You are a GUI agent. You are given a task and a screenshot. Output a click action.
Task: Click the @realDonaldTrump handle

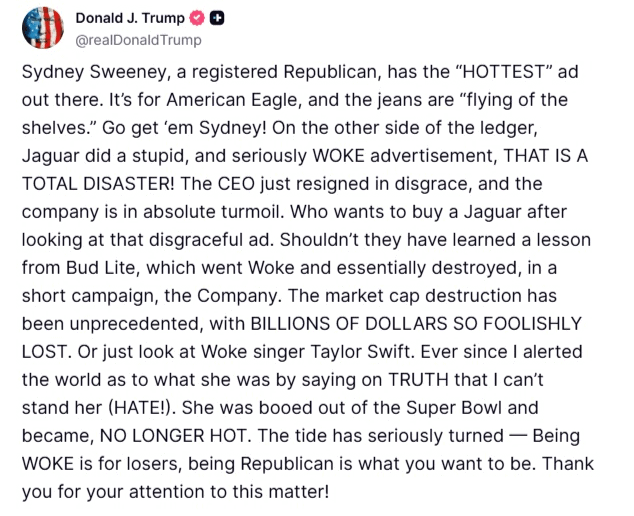[138, 40]
